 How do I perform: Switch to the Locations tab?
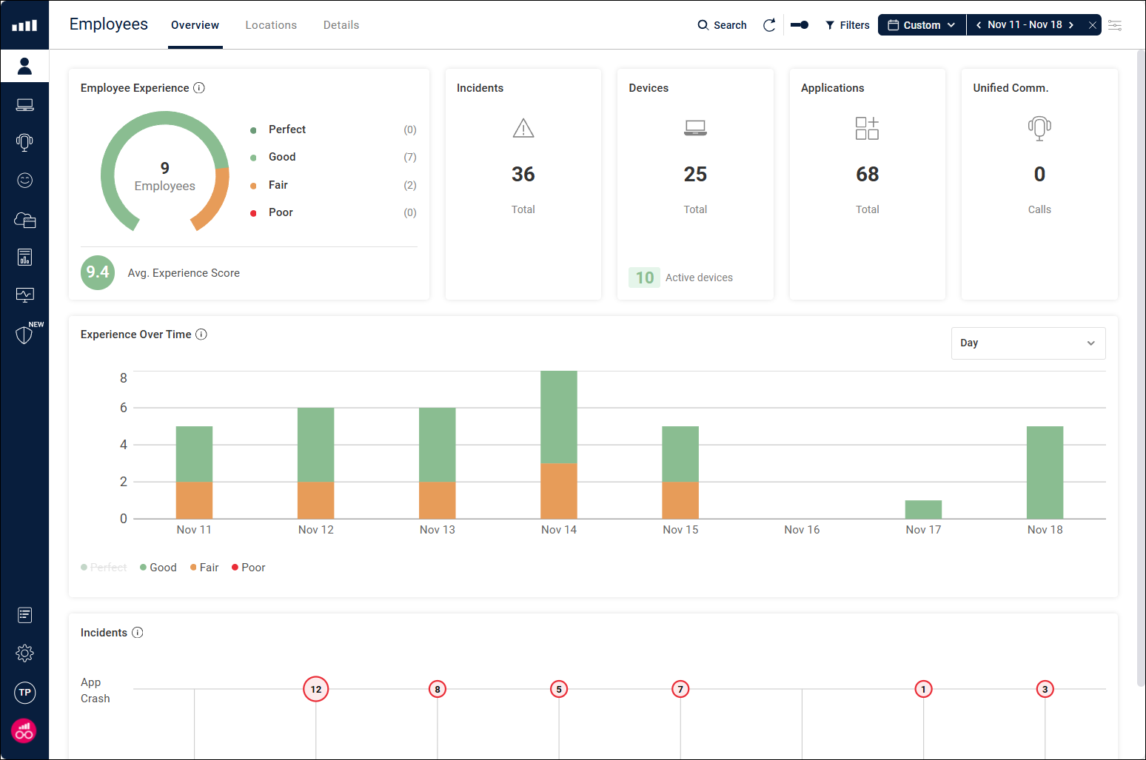click(x=270, y=25)
